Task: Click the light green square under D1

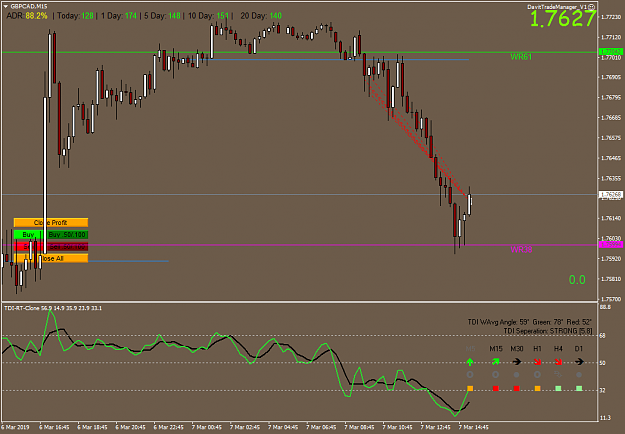Action: tap(579, 388)
